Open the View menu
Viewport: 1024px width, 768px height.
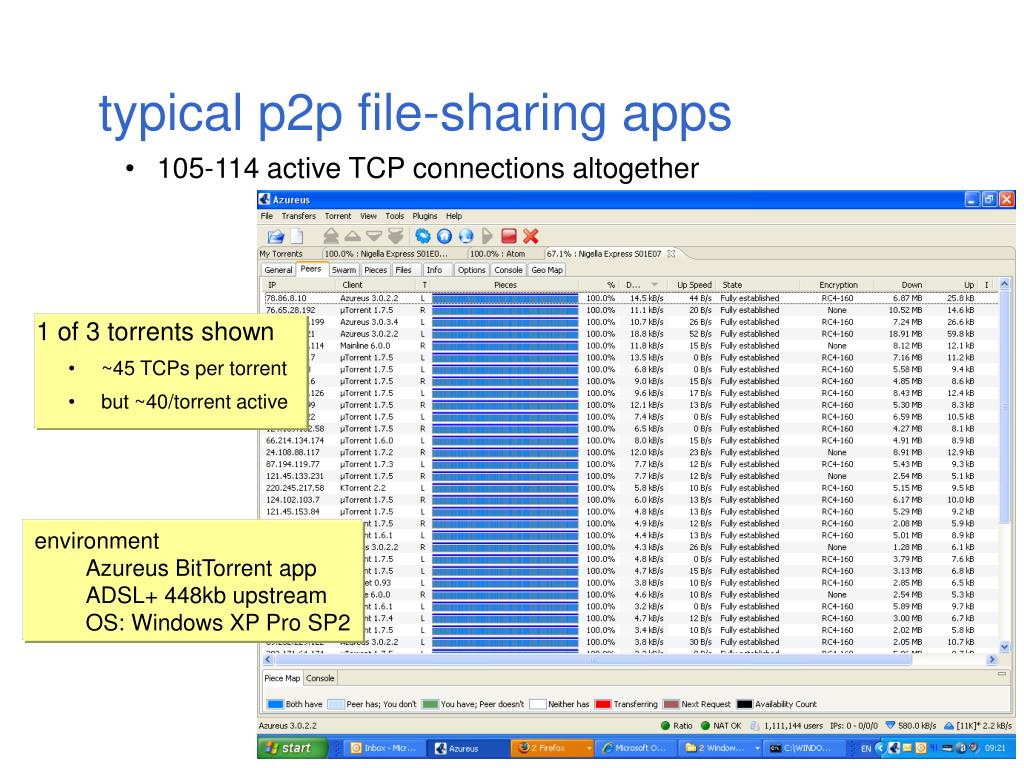tap(368, 216)
